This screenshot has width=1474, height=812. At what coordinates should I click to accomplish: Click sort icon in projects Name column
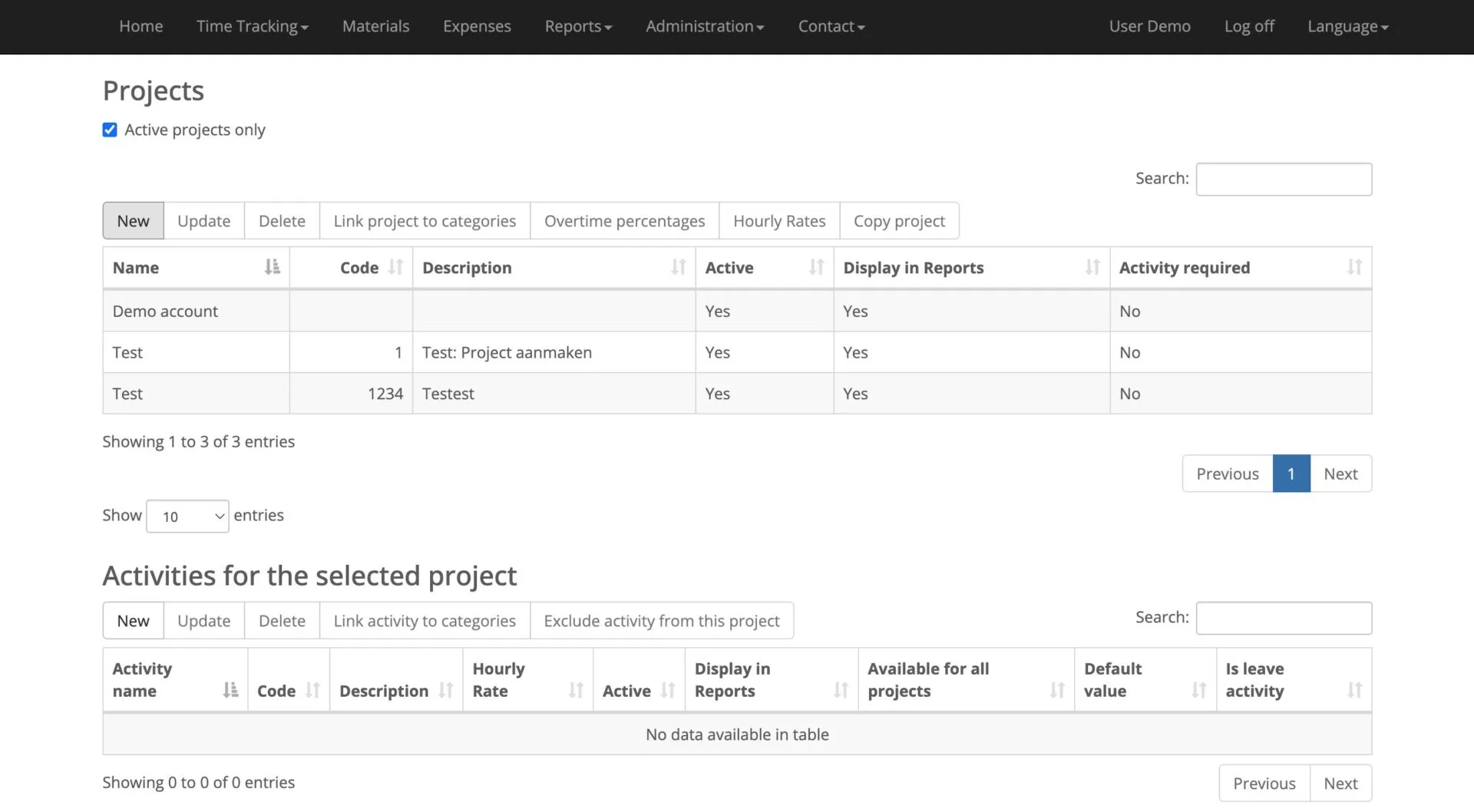coord(272,267)
